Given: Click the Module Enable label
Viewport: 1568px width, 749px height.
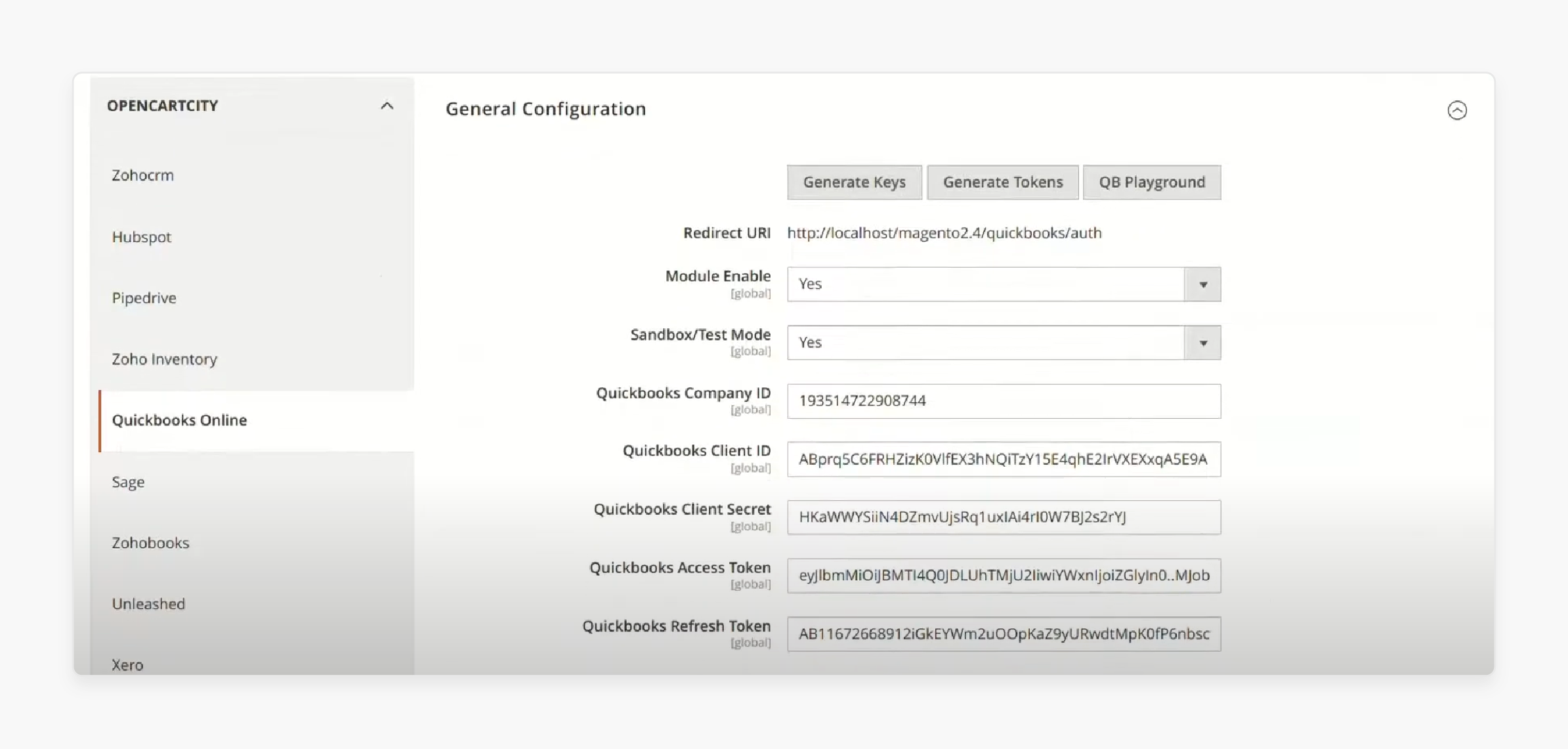Looking at the screenshot, I should coord(718,276).
